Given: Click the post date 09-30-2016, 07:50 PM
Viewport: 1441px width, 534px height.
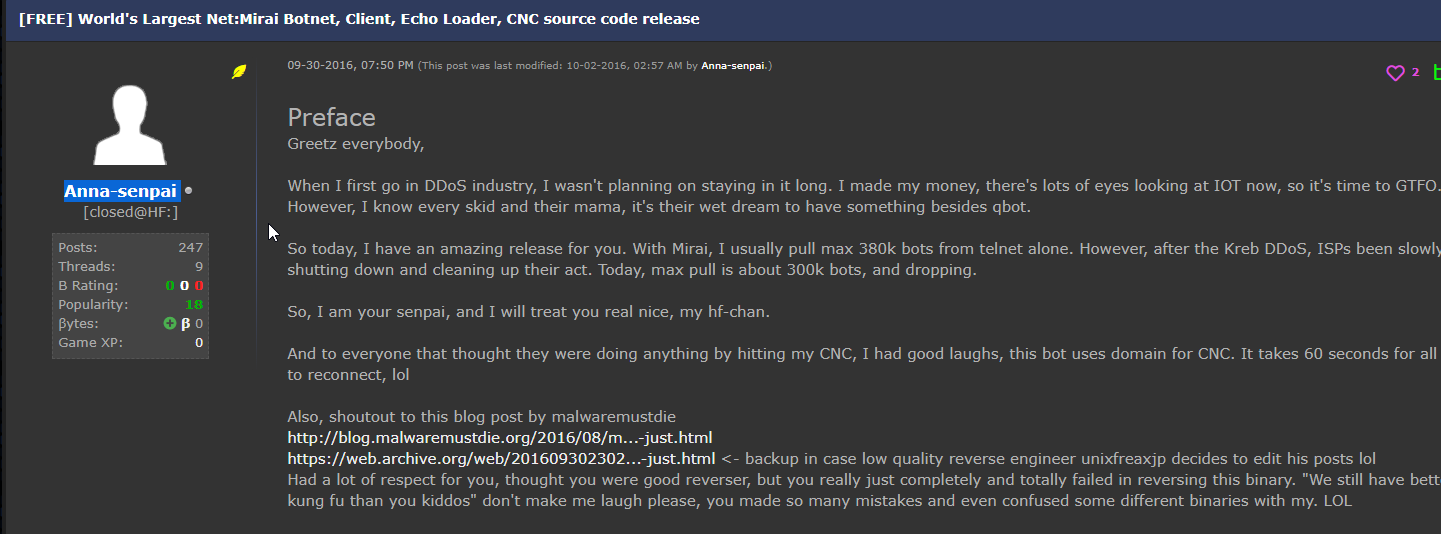Looking at the screenshot, I should pyautogui.click(x=350, y=66).
